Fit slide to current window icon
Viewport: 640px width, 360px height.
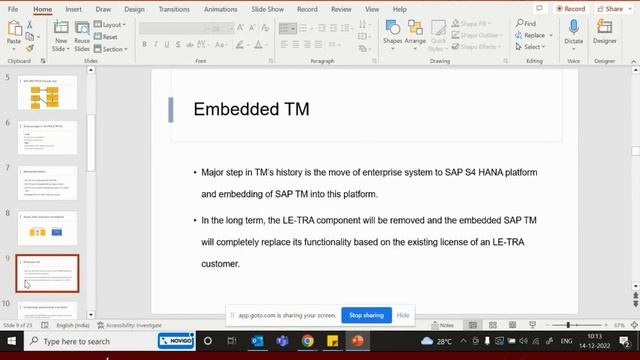634,325
